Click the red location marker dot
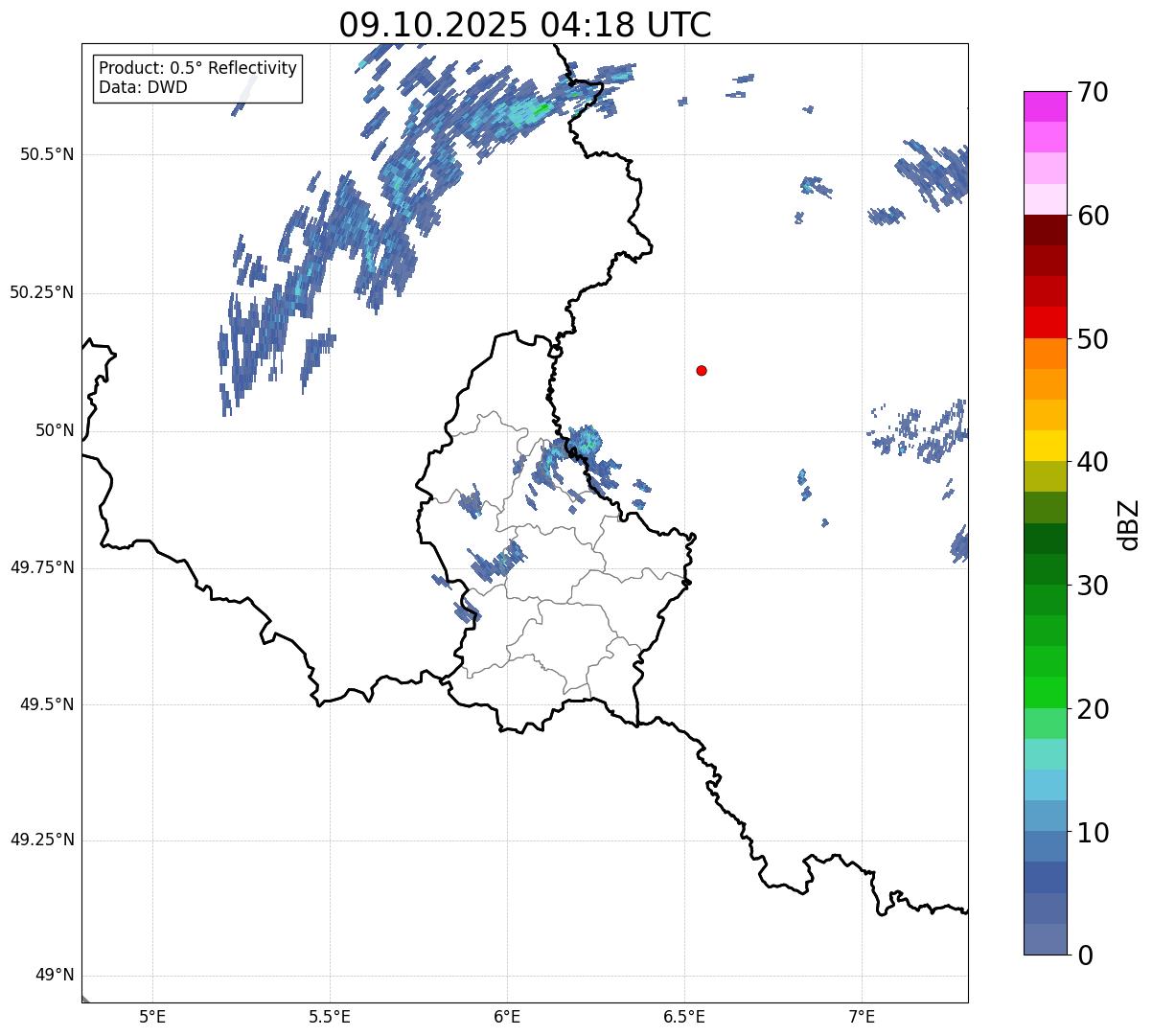Viewport: 1152px width, 1036px height. 702,371
